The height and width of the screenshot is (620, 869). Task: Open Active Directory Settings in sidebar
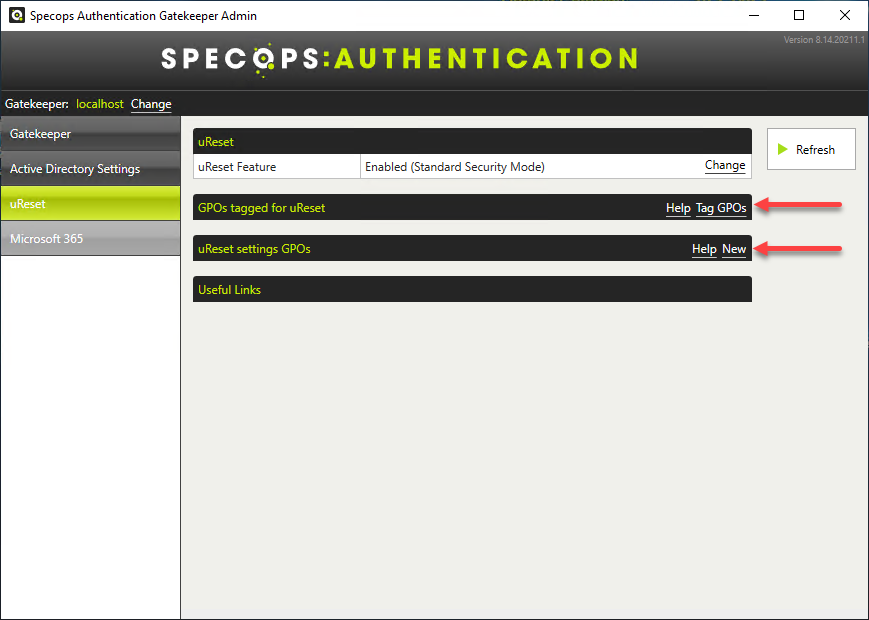pyautogui.click(x=90, y=168)
